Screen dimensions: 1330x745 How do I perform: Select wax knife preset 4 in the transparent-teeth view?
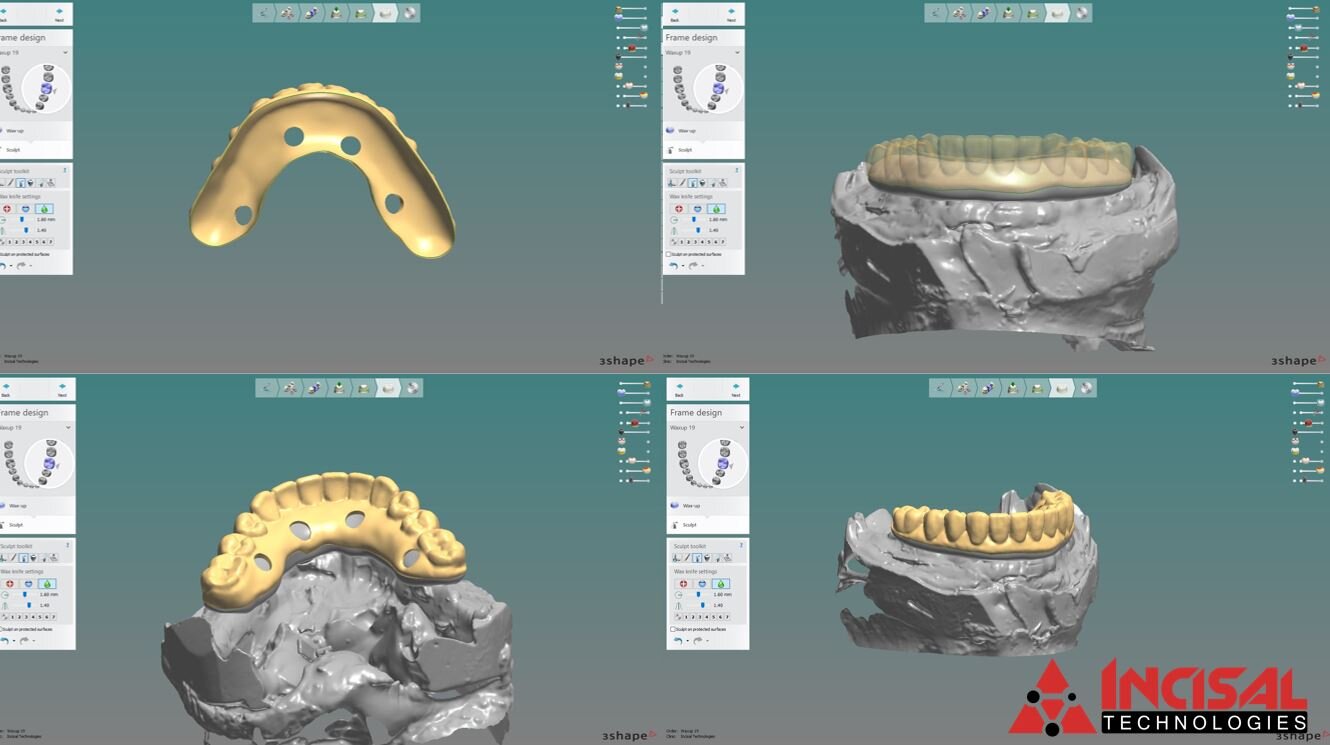point(702,242)
